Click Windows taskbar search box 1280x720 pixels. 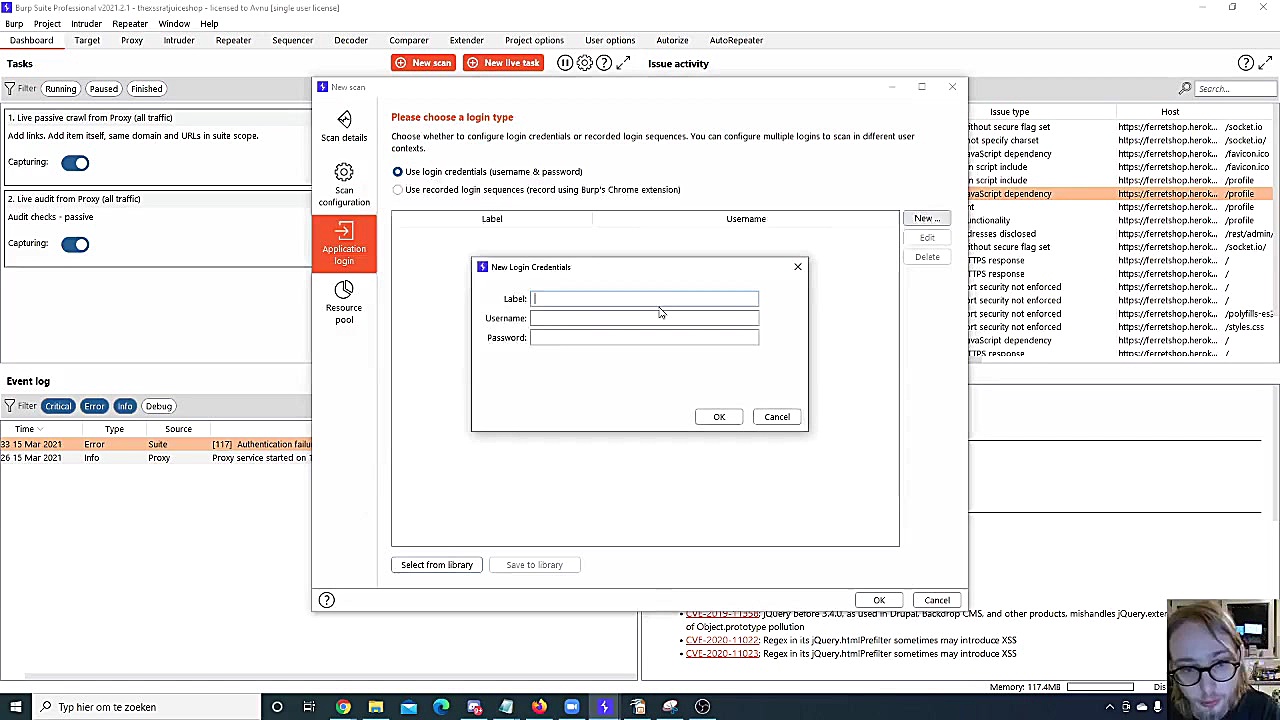point(146,707)
